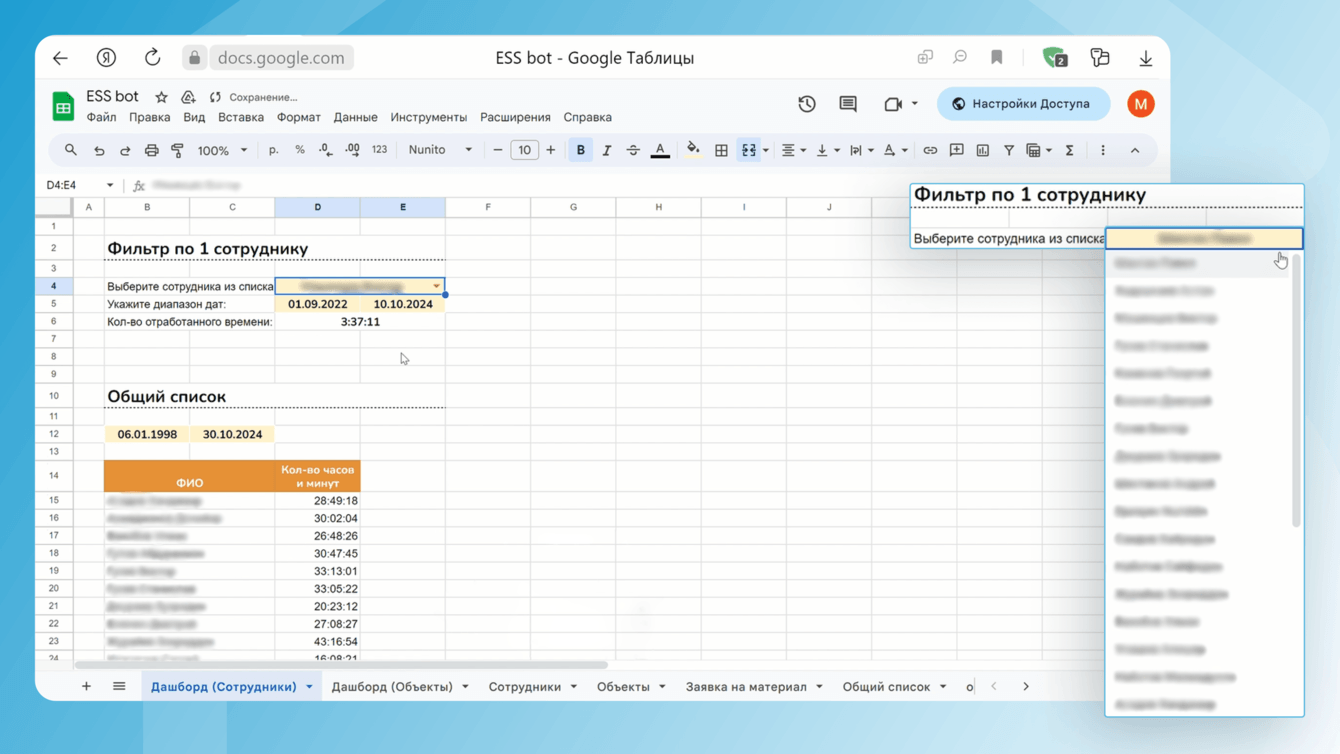Click the Настройки Доступа share button
The height and width of the screenshot is (754, 1340).
tap(1022, 104)
